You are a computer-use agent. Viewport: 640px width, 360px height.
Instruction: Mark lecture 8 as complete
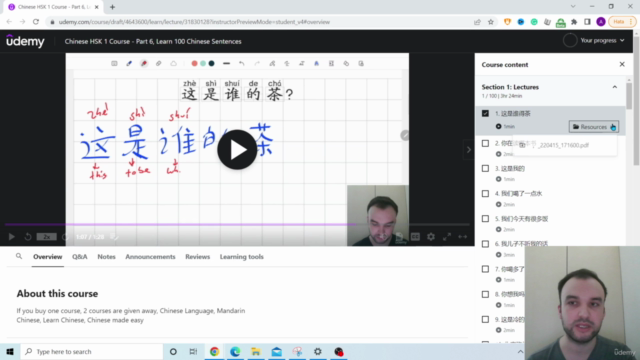[x=485, y=294]
